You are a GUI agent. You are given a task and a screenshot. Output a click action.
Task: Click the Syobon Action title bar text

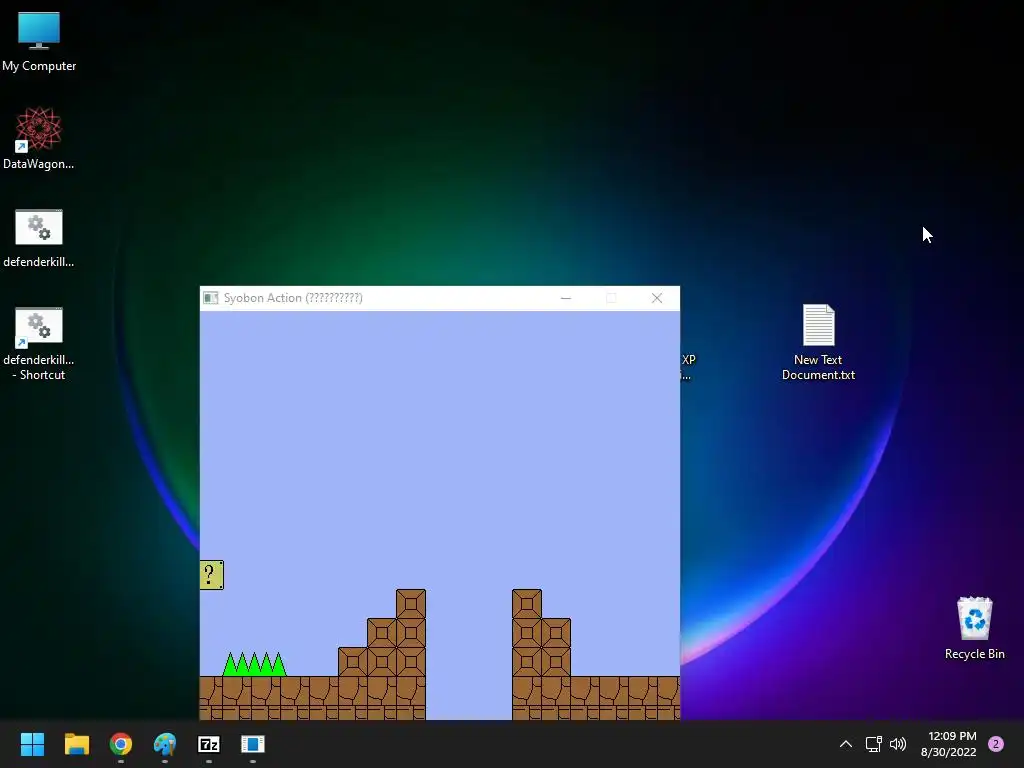(x=293, y=298)
